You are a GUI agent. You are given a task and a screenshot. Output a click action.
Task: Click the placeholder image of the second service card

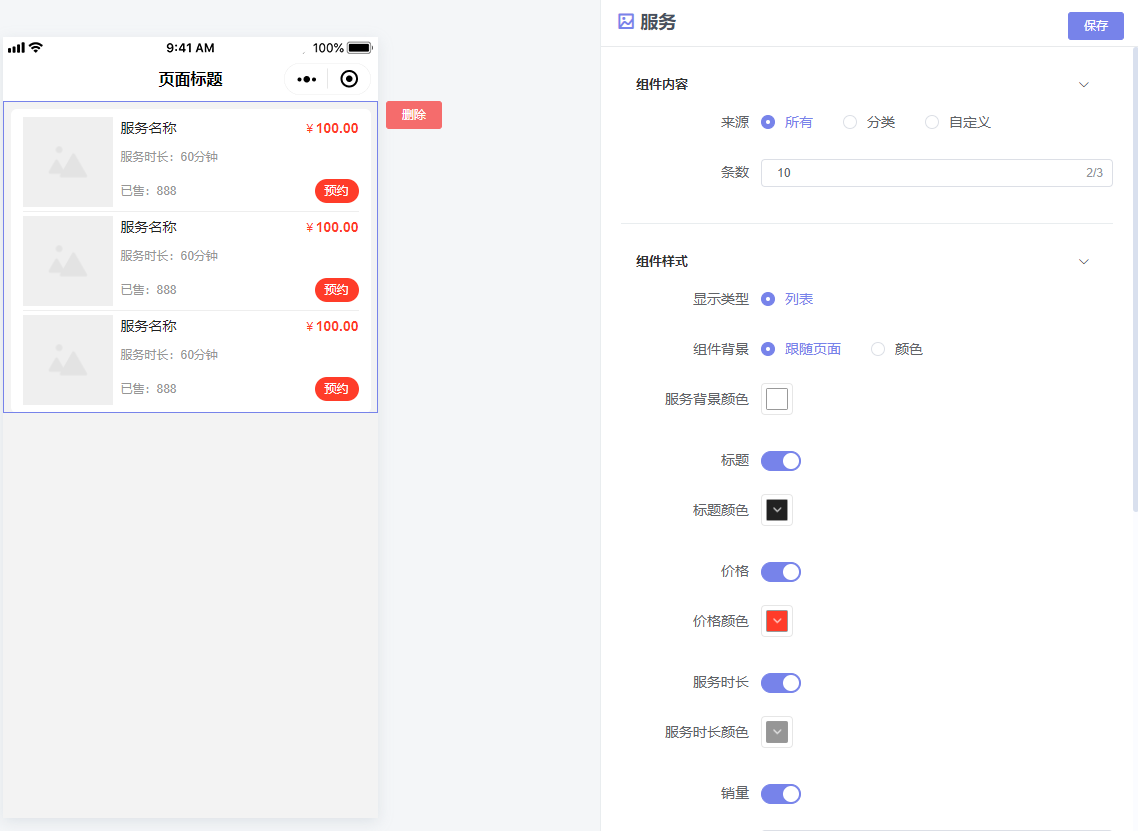point(68,261)
